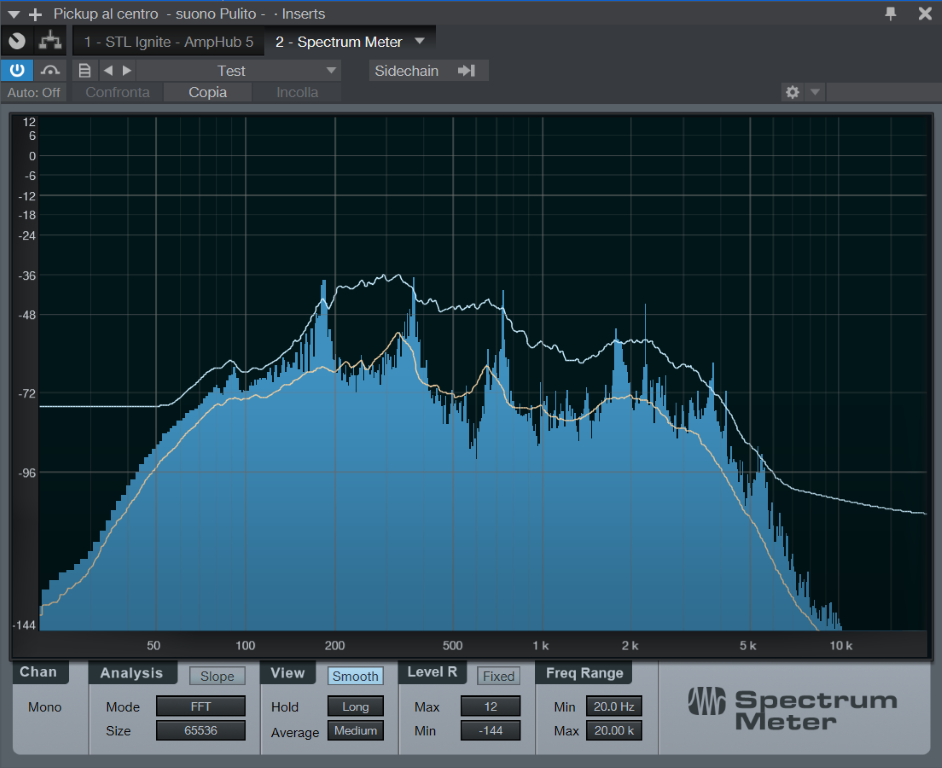The image size is (942, 768).
Task: Open the preset file icon menu
Action: 85,70
